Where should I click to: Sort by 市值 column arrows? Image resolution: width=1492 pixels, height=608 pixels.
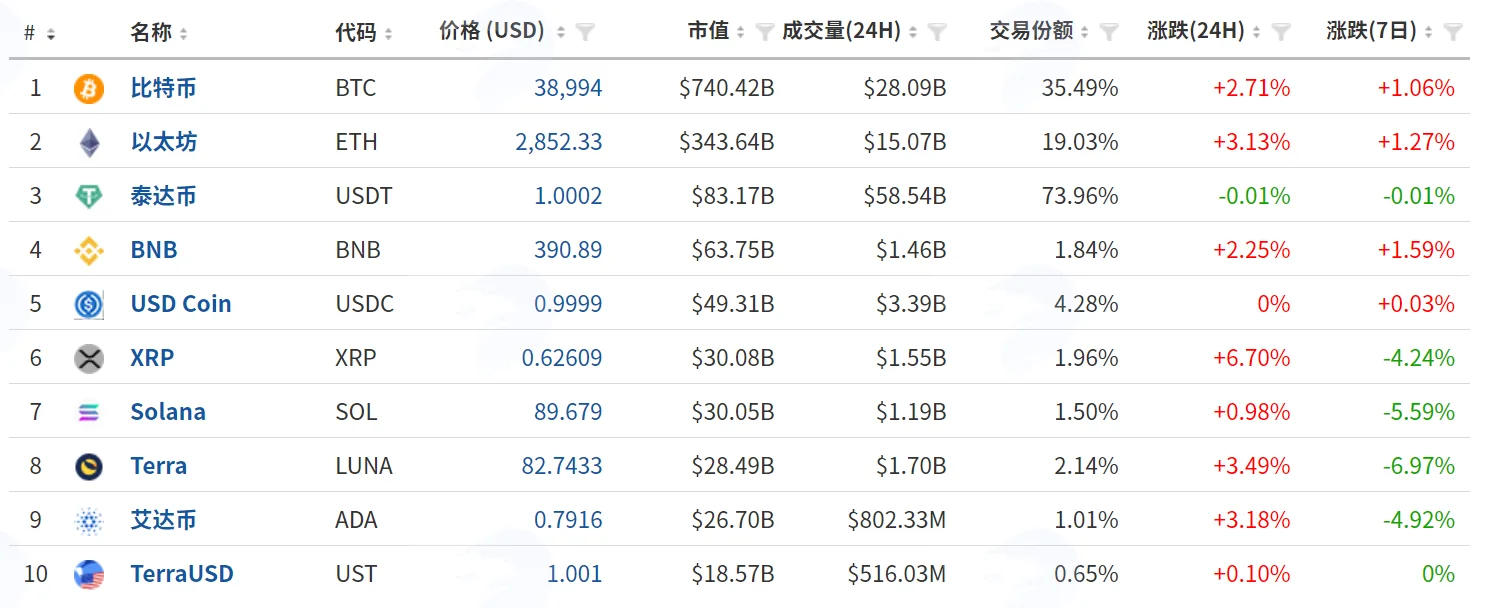pyautogui.click(x=741, y=33)
